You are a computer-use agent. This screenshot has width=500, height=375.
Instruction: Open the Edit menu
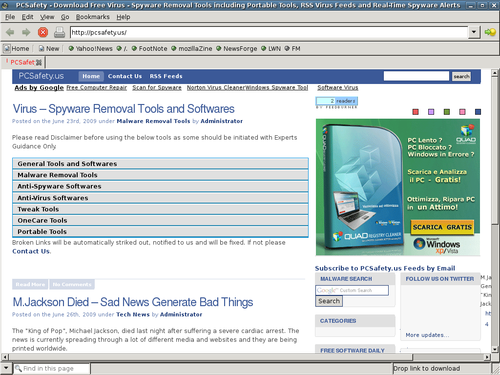pyautogui.click(x=27, y=17)
